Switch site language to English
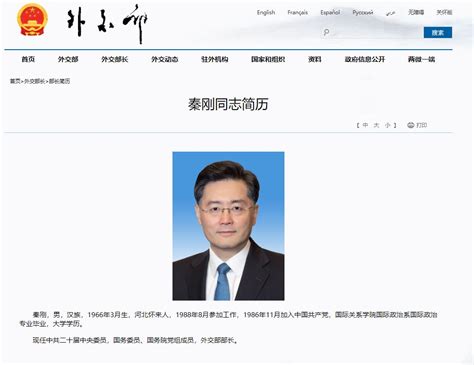This screenshot has height=365, width=474. pos(266,13)
